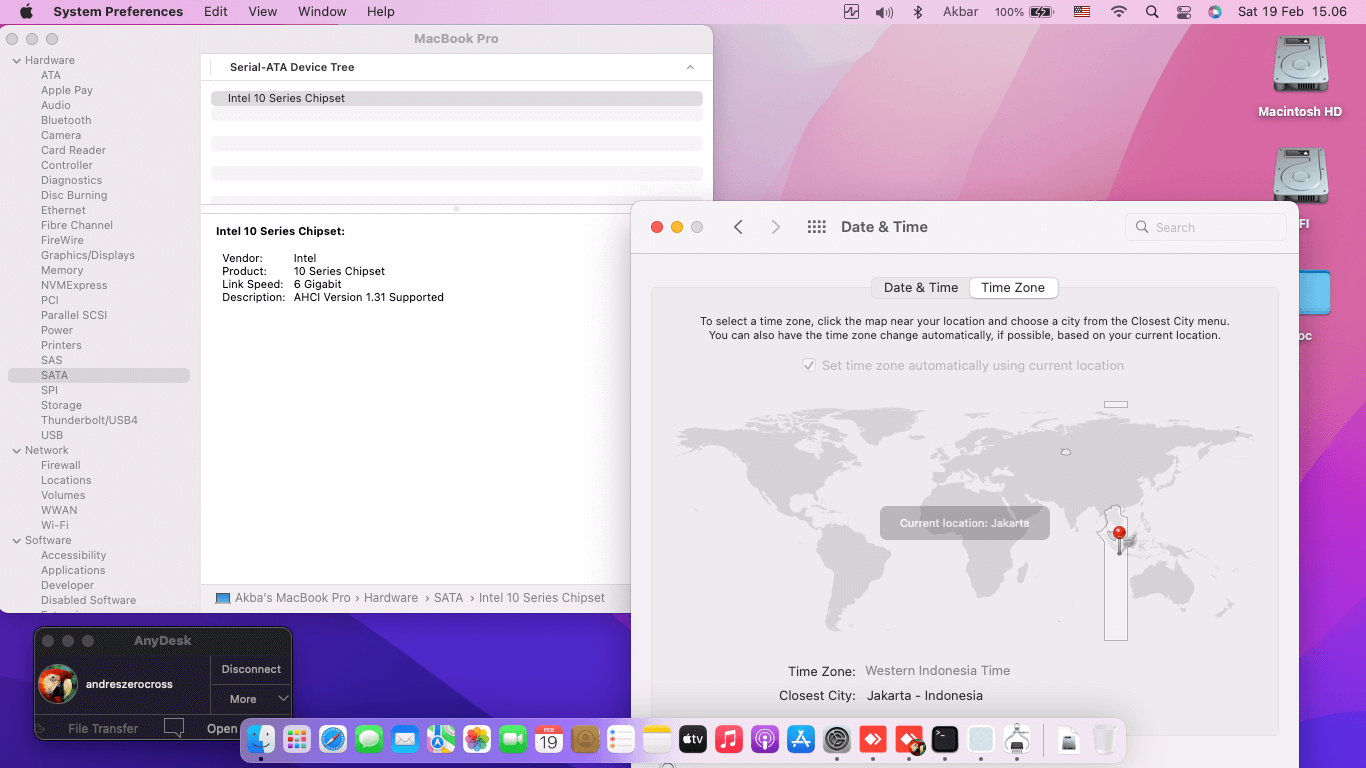Click the Western Indonesia Time value
1366x768 pixels.
(937, 671)
